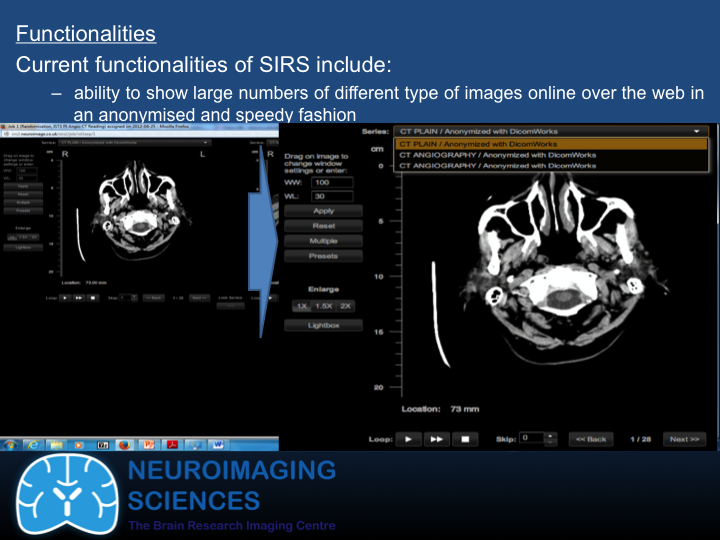
Task: Select the first CT ANGIOGRAPHY series entry
Action: (550, 155)
